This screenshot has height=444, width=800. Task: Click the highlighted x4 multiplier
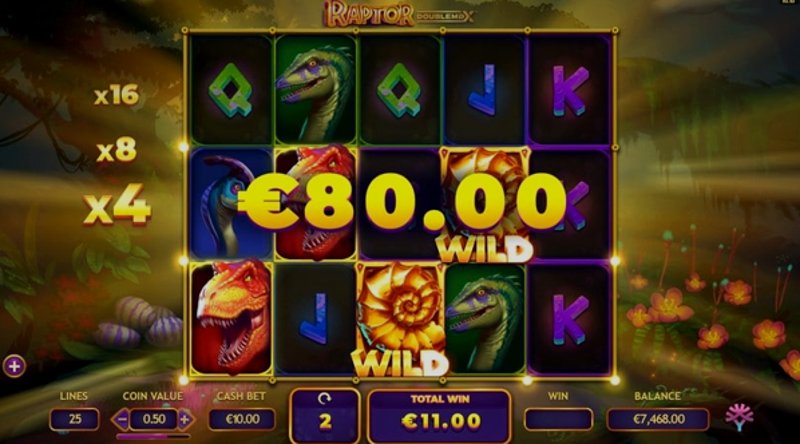(x=117, y=205)
